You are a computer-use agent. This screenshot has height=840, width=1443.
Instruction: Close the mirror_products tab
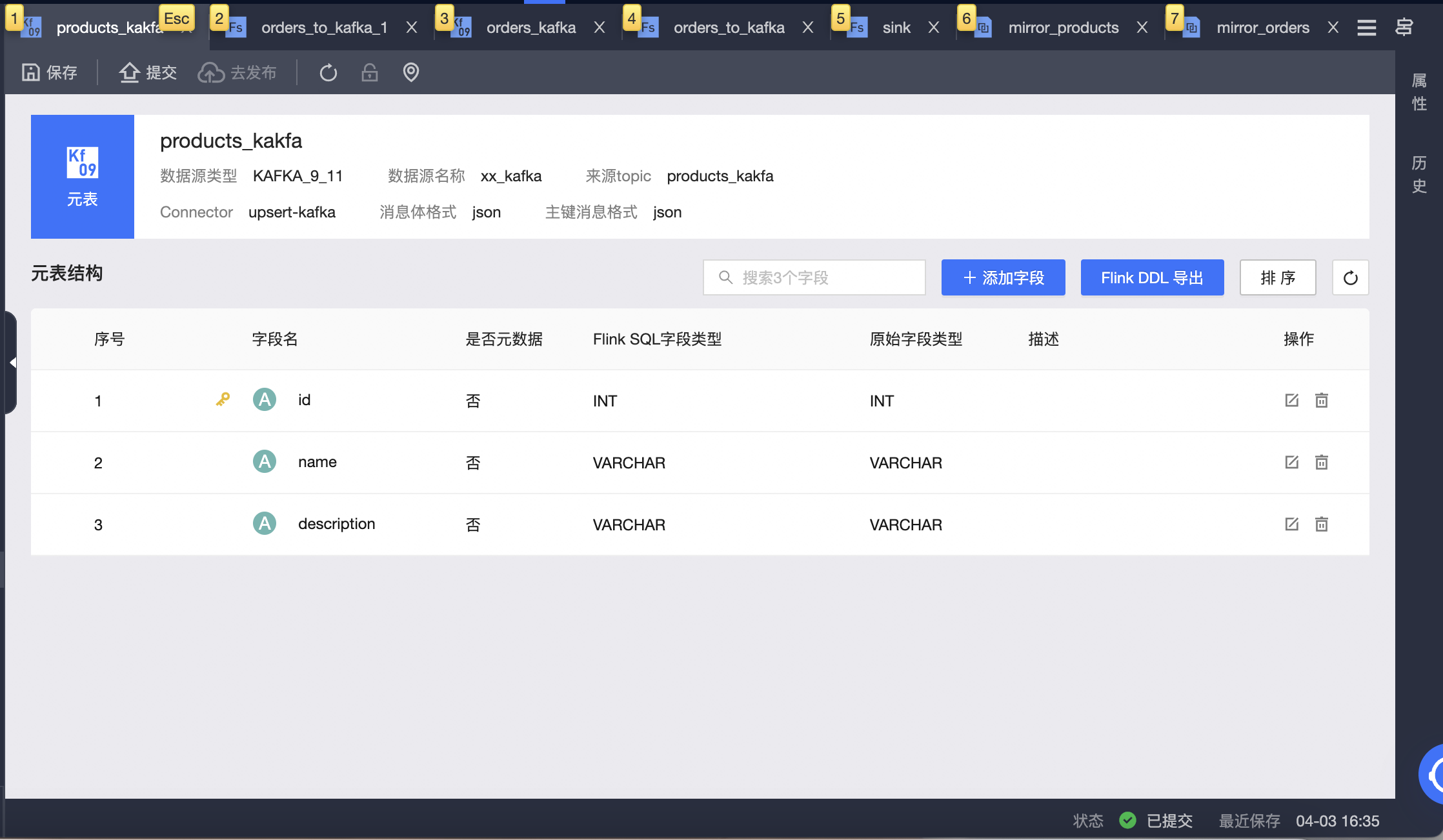(x=1142, y=27)
